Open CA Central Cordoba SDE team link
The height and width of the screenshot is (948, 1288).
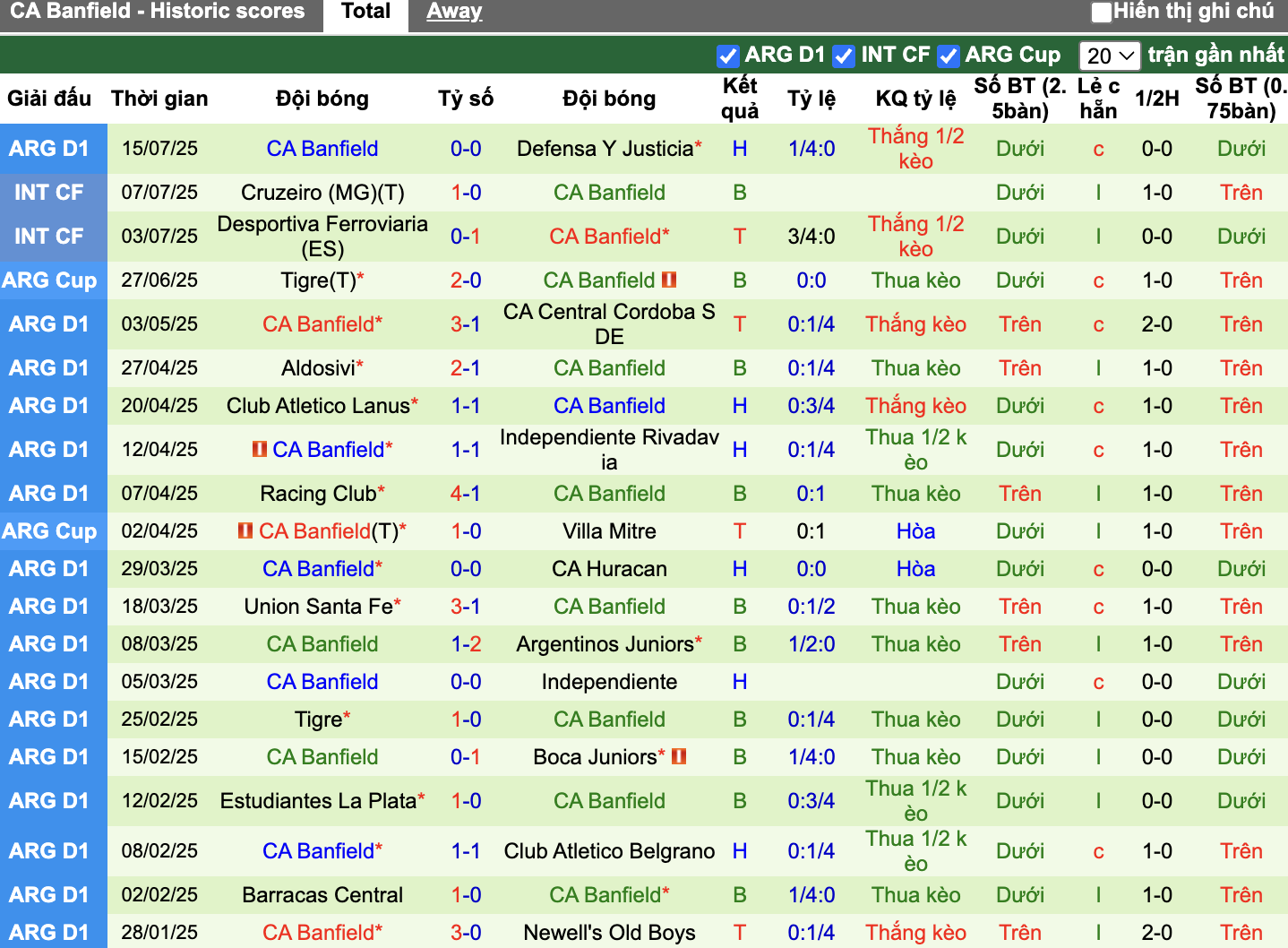point(609,324)
